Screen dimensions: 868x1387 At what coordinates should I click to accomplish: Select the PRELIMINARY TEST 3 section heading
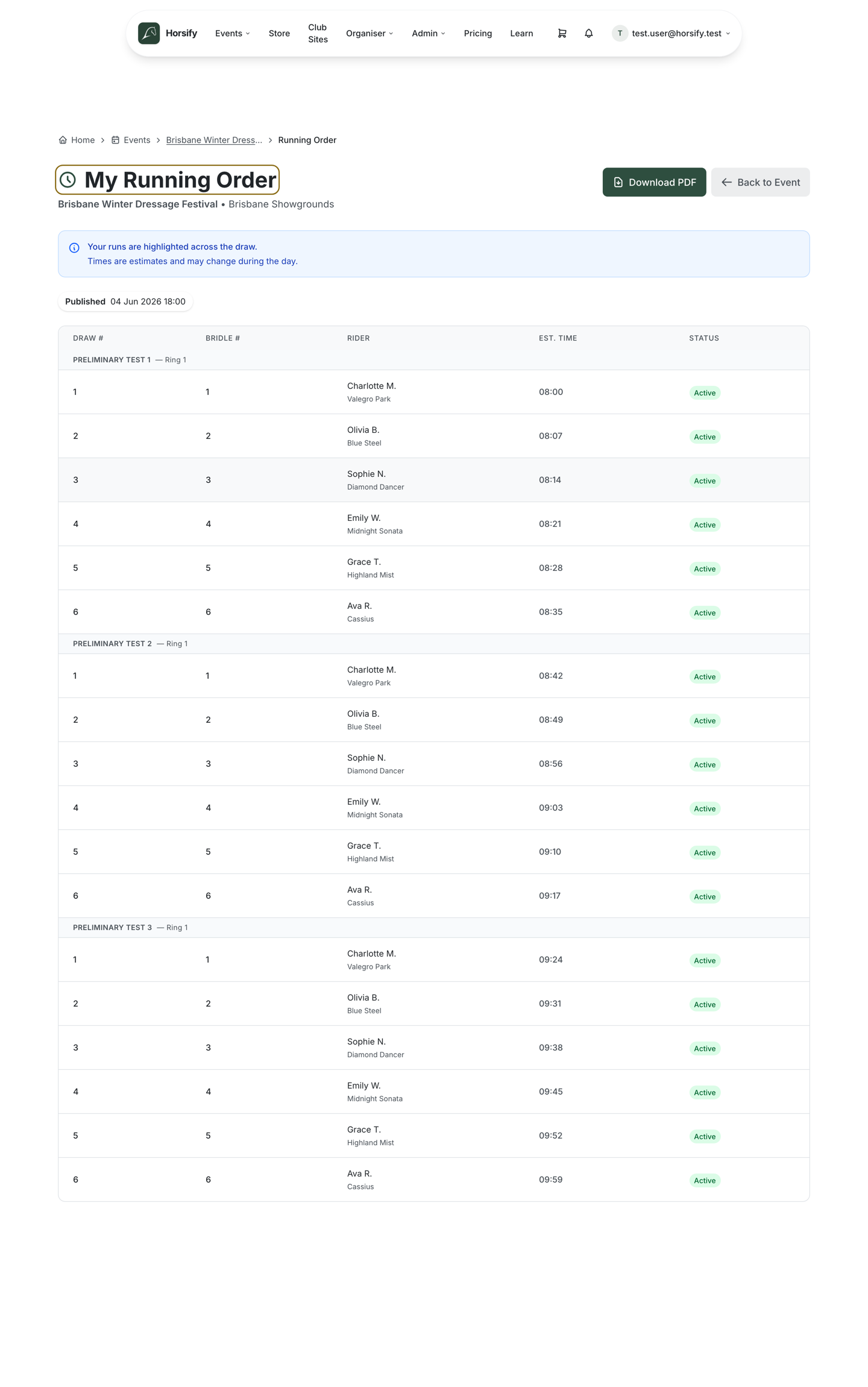[x=112, y=928]
